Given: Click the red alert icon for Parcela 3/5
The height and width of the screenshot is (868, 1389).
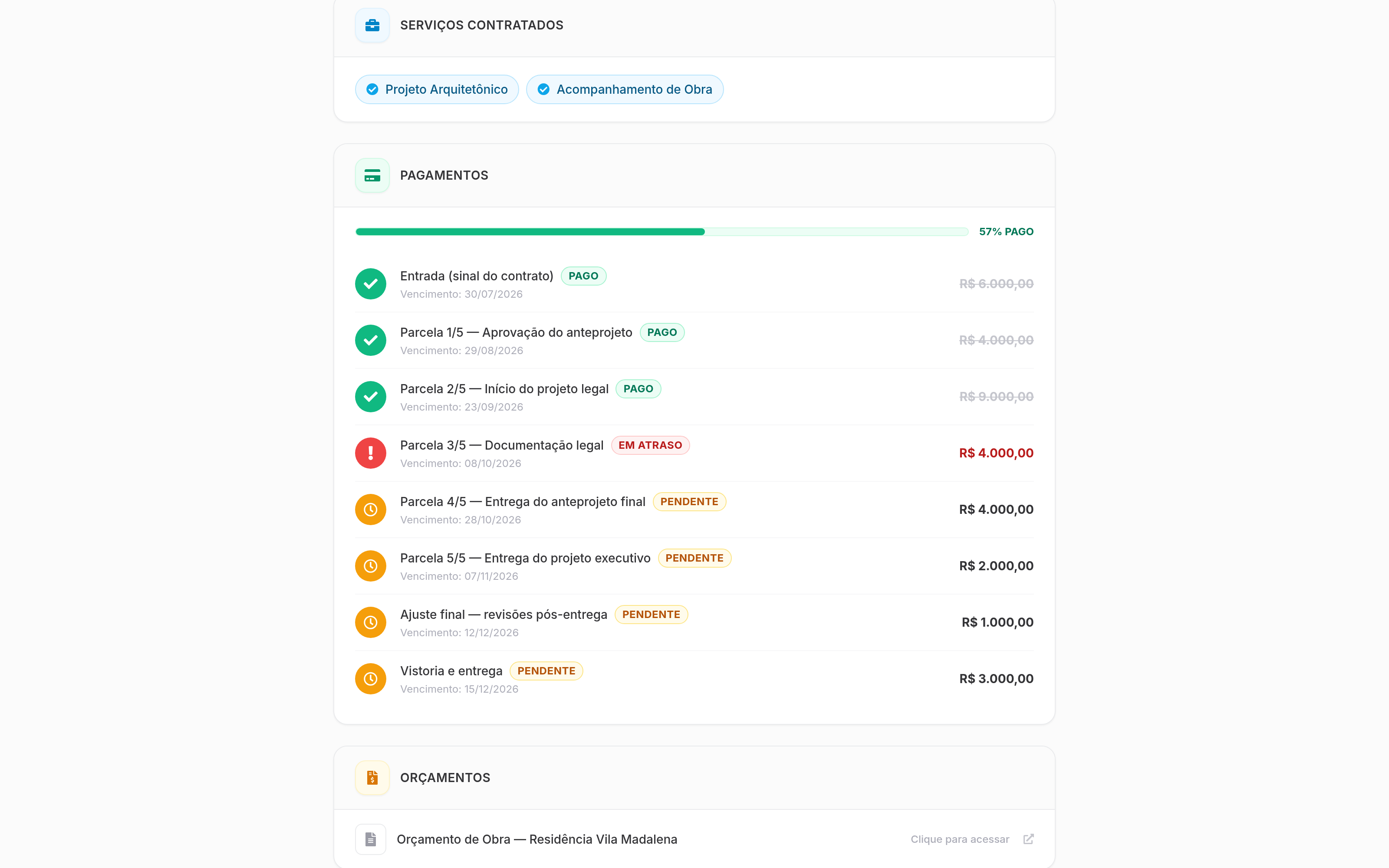Looking at the screenshot, I should click(x=370, y=453).
